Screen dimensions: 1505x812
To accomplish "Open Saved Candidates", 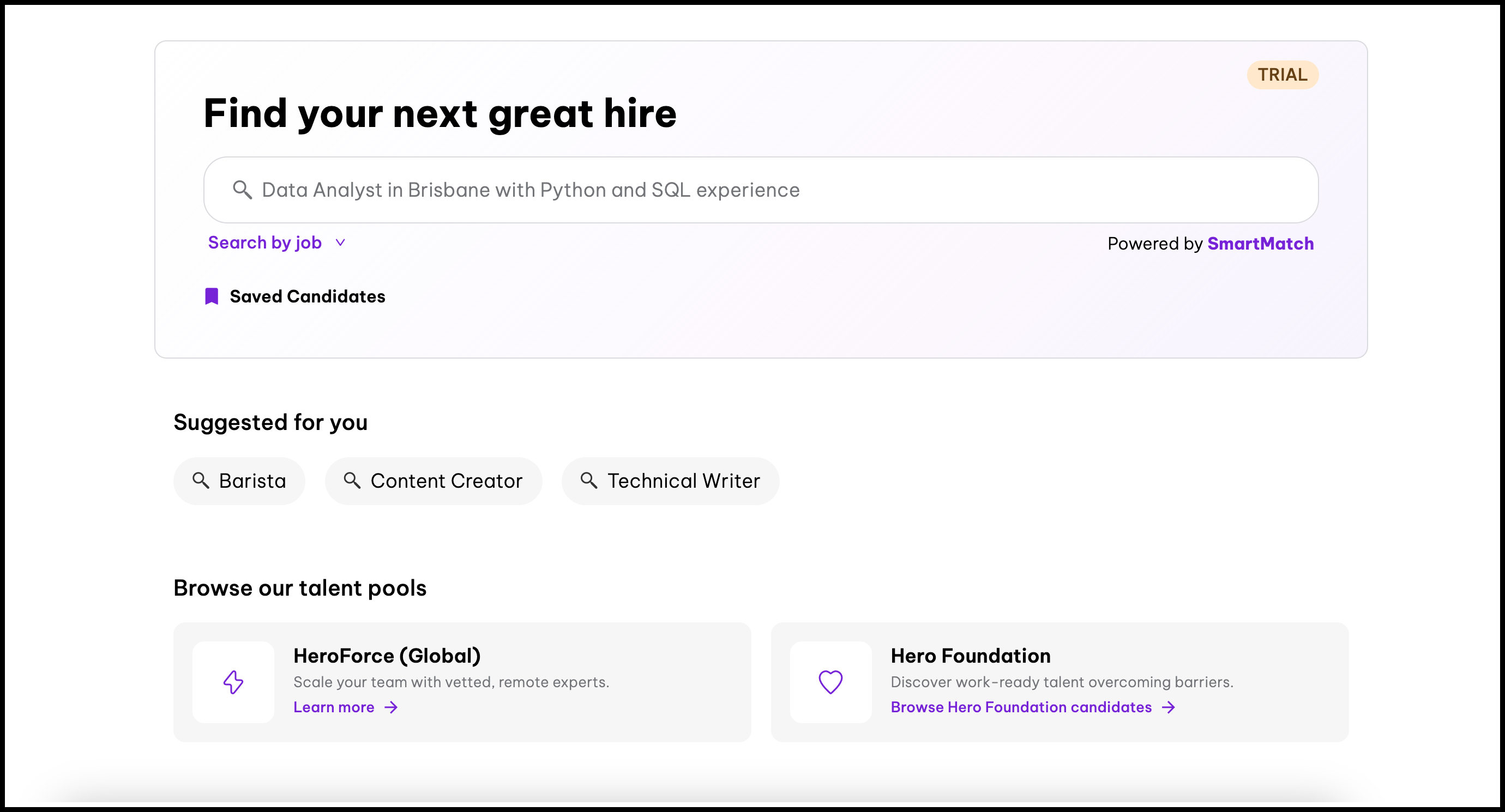I will pos(308,296).
